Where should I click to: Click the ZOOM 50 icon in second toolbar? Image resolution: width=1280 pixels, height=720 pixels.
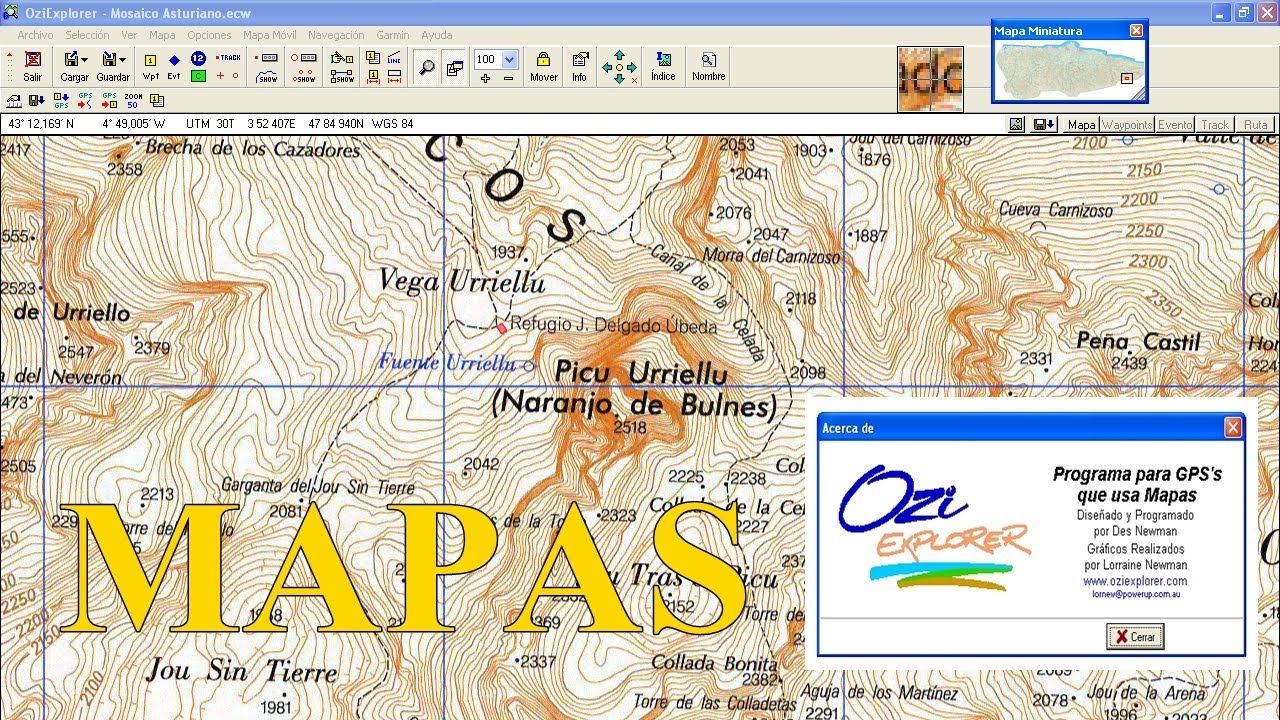(133, 100)
